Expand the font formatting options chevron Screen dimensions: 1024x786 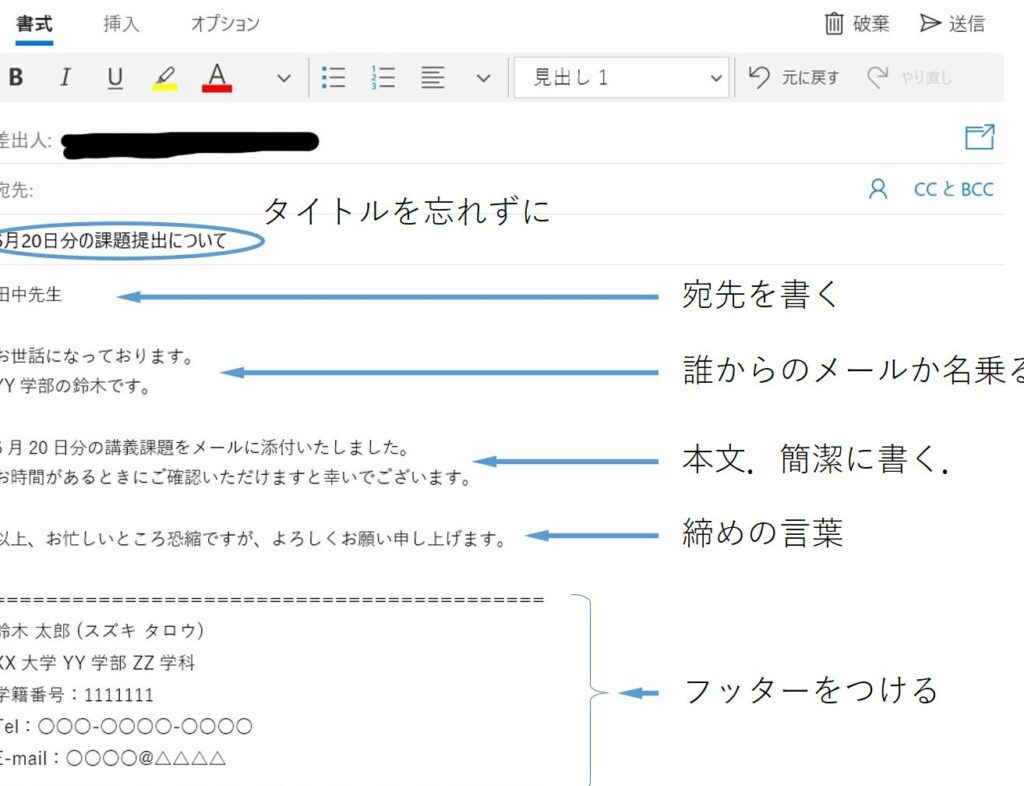(283, 78)
